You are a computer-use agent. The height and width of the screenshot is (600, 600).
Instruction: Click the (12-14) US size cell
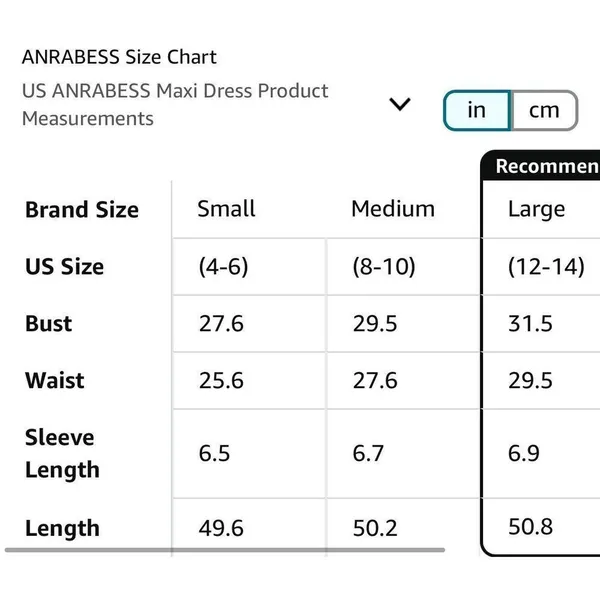point(546,266)
